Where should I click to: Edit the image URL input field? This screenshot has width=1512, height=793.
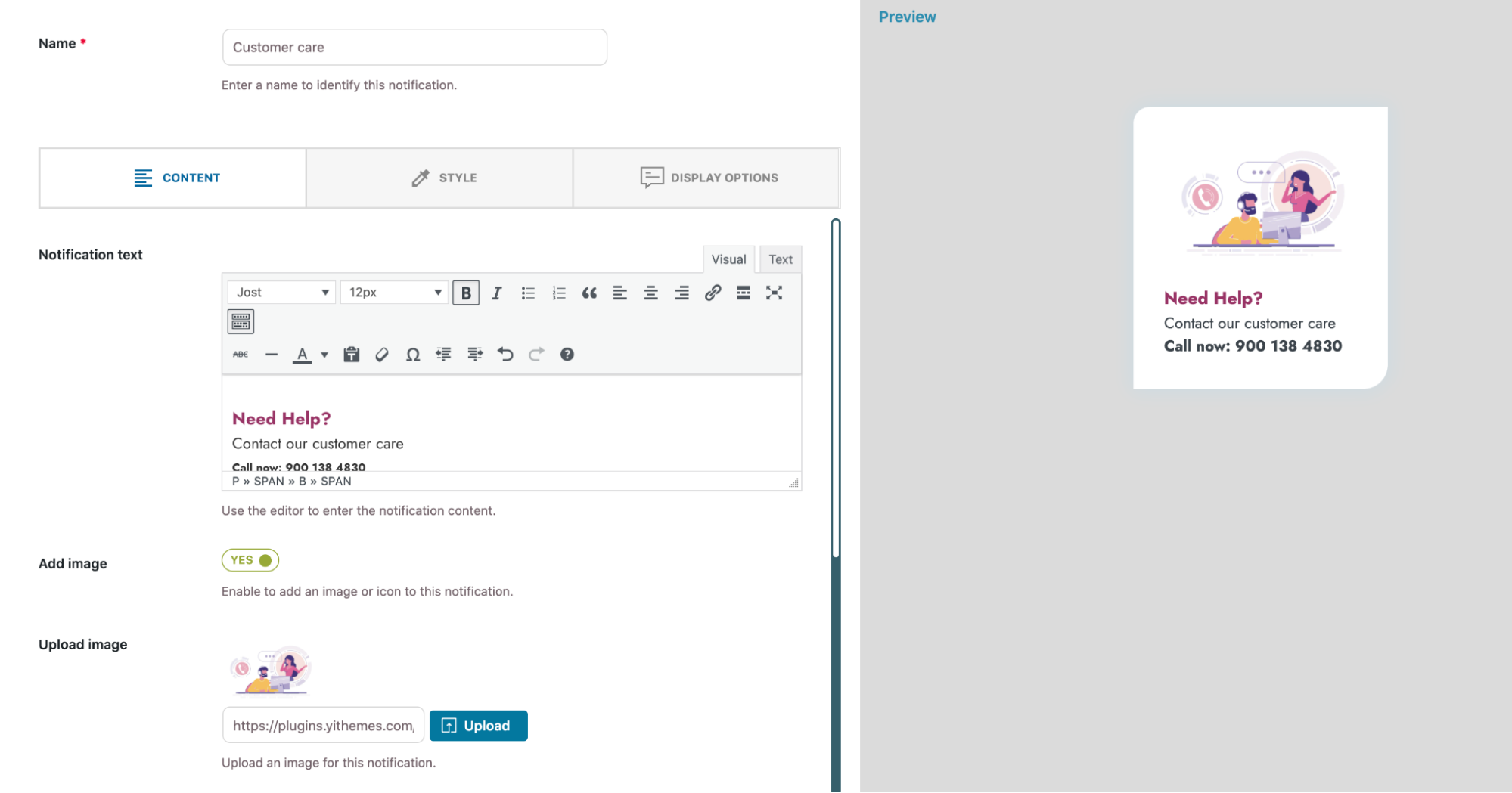(x=324, y=726)
